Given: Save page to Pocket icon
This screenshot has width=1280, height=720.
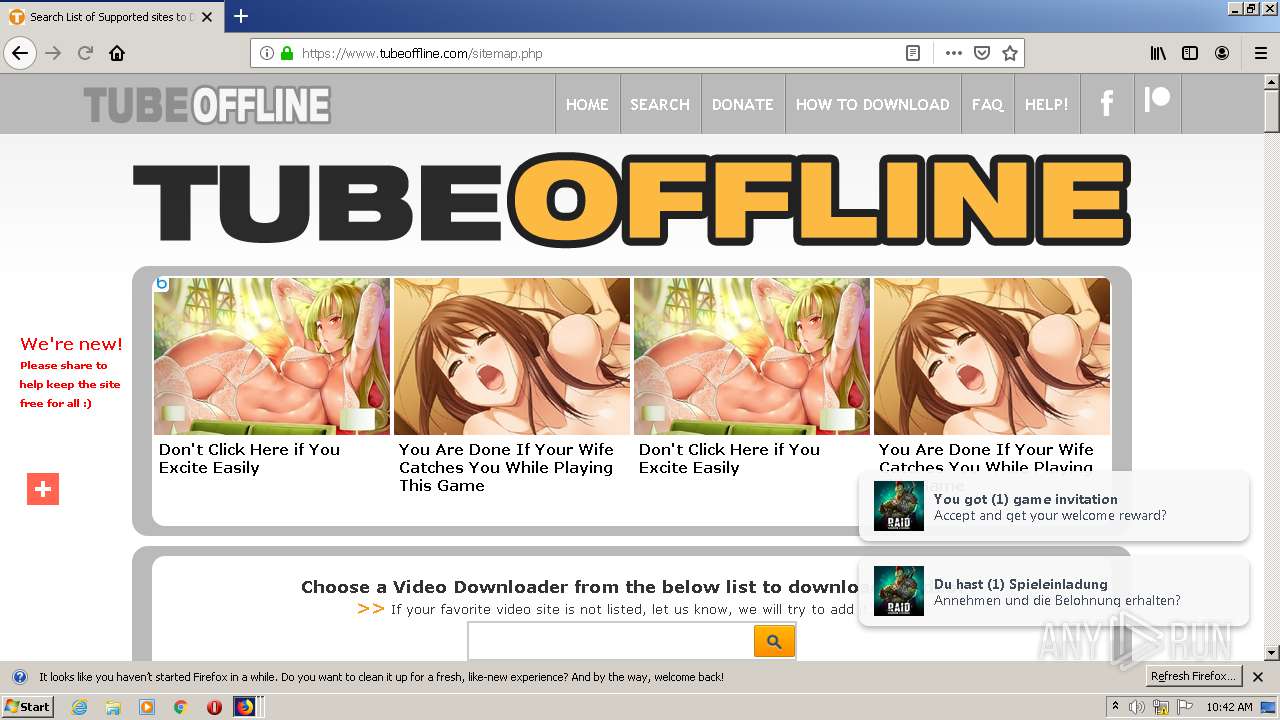Looking at the screenshot, I should [x=982, y=53].
